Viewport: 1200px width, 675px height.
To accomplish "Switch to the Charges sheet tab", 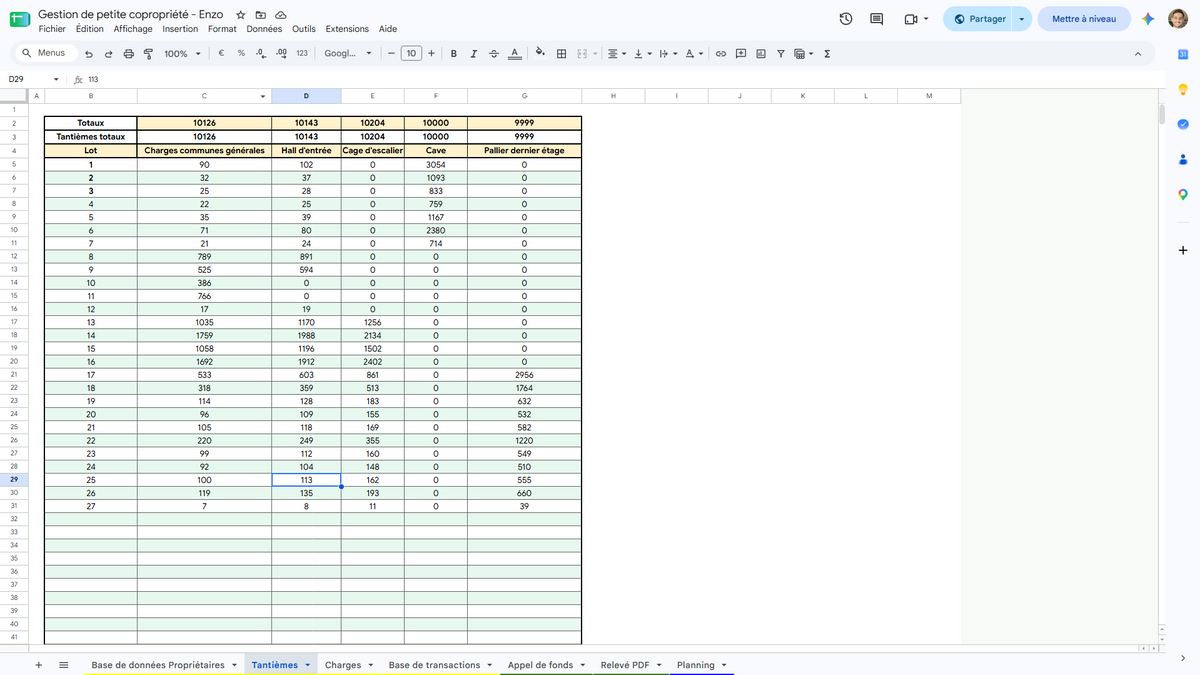I will click(x=343, y=665).
